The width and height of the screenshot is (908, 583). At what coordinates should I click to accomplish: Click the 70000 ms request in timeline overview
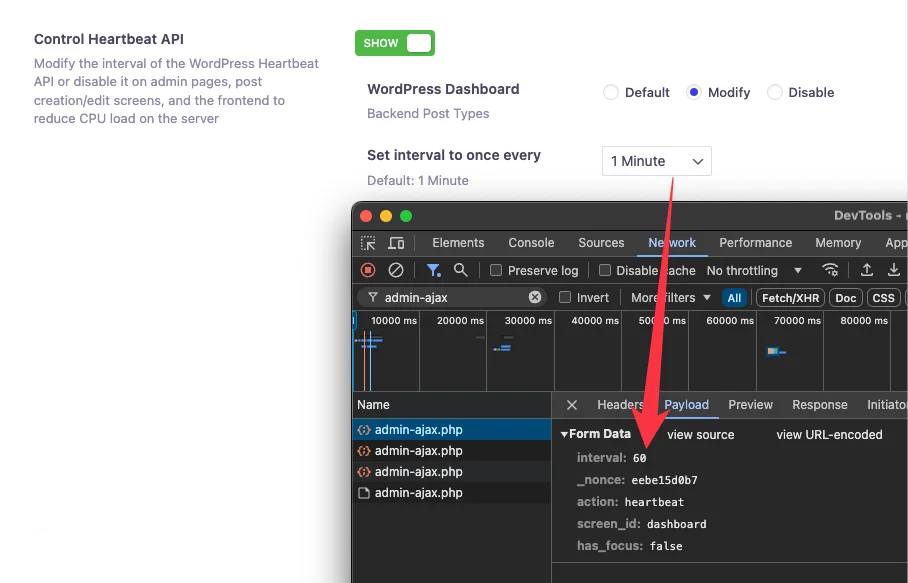776,351
